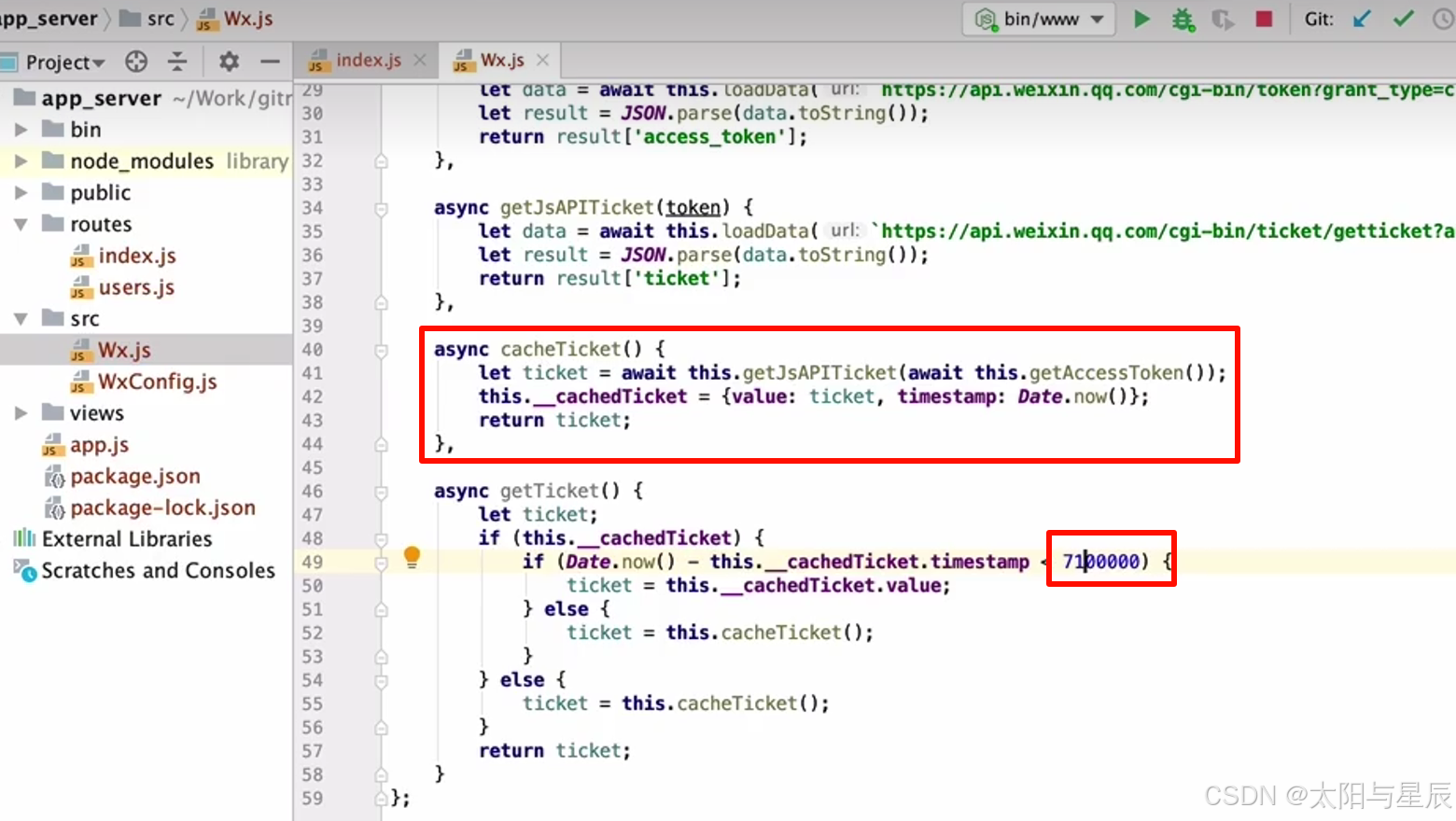
Task: Click the token parameter on line 34
Action: (x=693, y=207)
